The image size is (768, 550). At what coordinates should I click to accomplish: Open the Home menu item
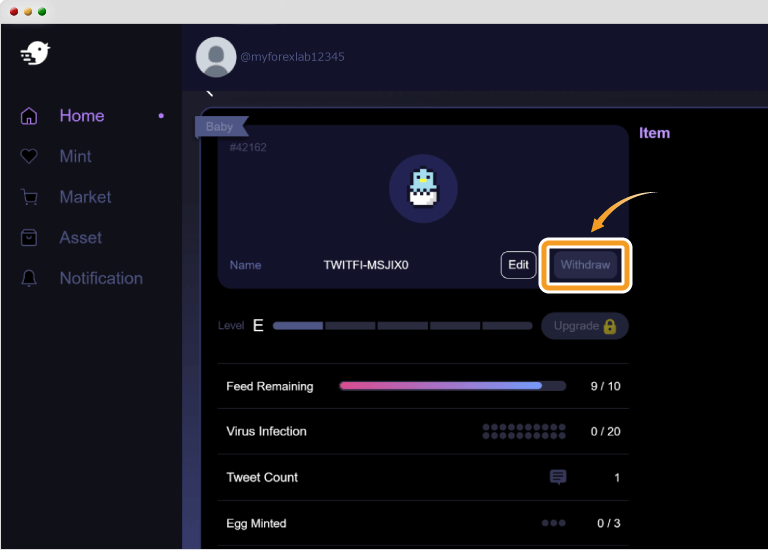pyautogui.click(x=82, y=116)
